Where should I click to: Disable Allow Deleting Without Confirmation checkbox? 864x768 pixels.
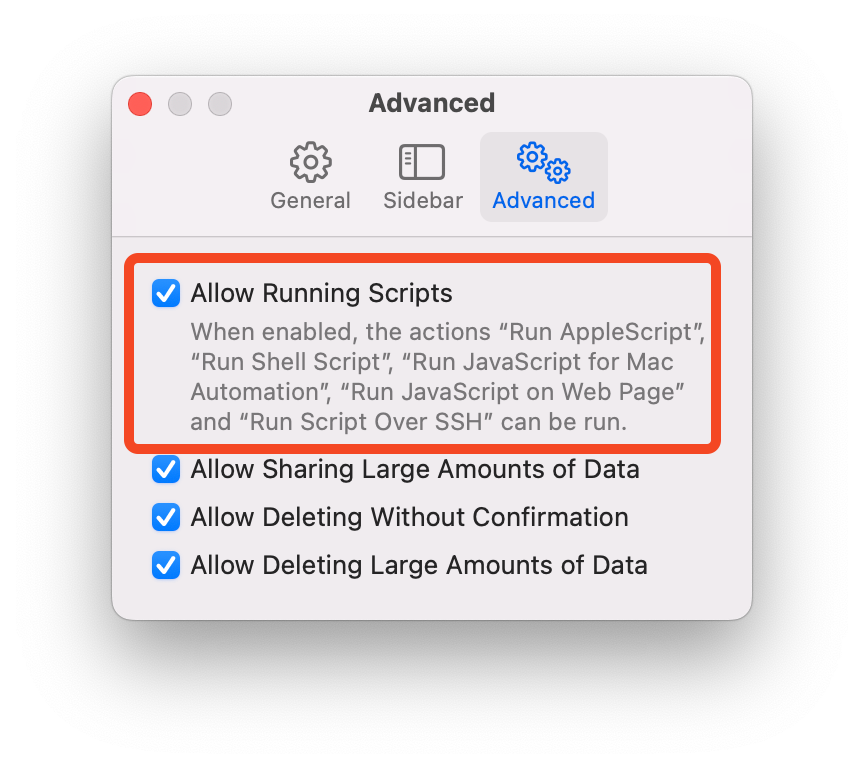coord(166,517)
